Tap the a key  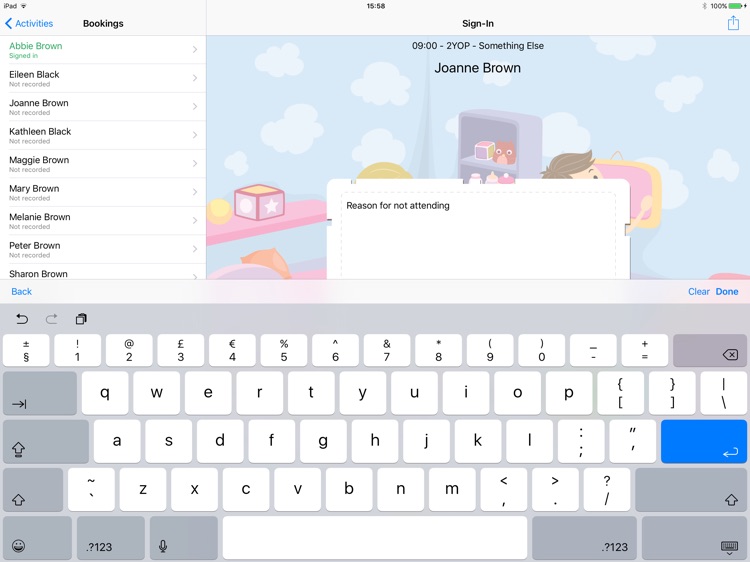point(117,441)
